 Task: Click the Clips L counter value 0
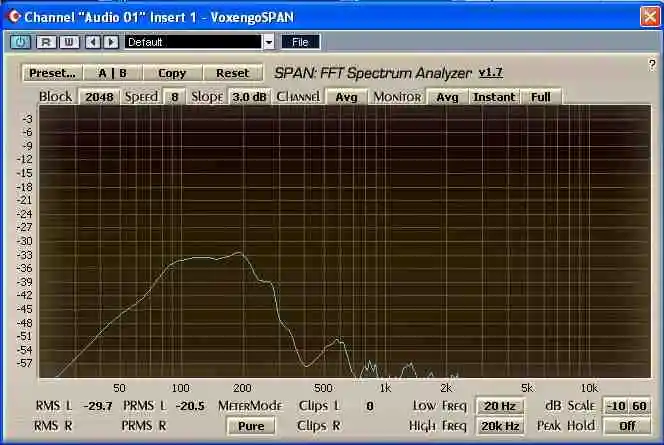click(x=370, y=406)
